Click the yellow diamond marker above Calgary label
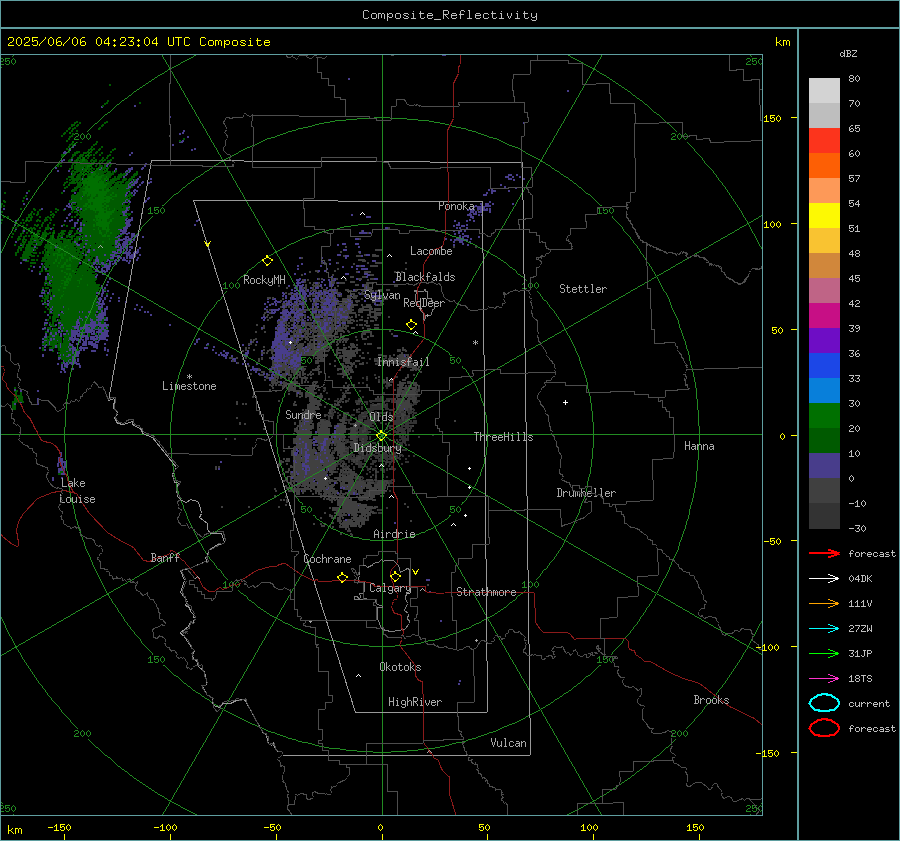900x841 pixels. 395,576
